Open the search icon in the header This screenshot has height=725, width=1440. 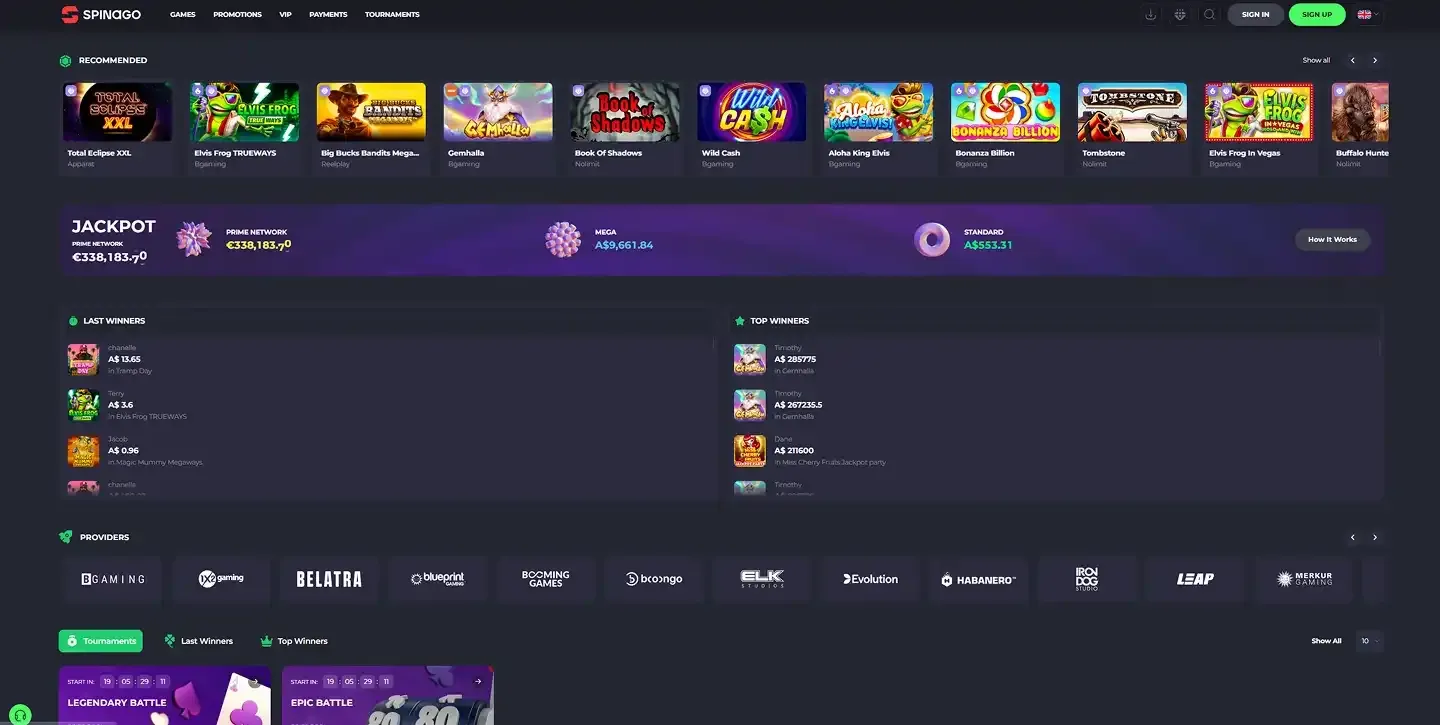(x=1209, y=14)
